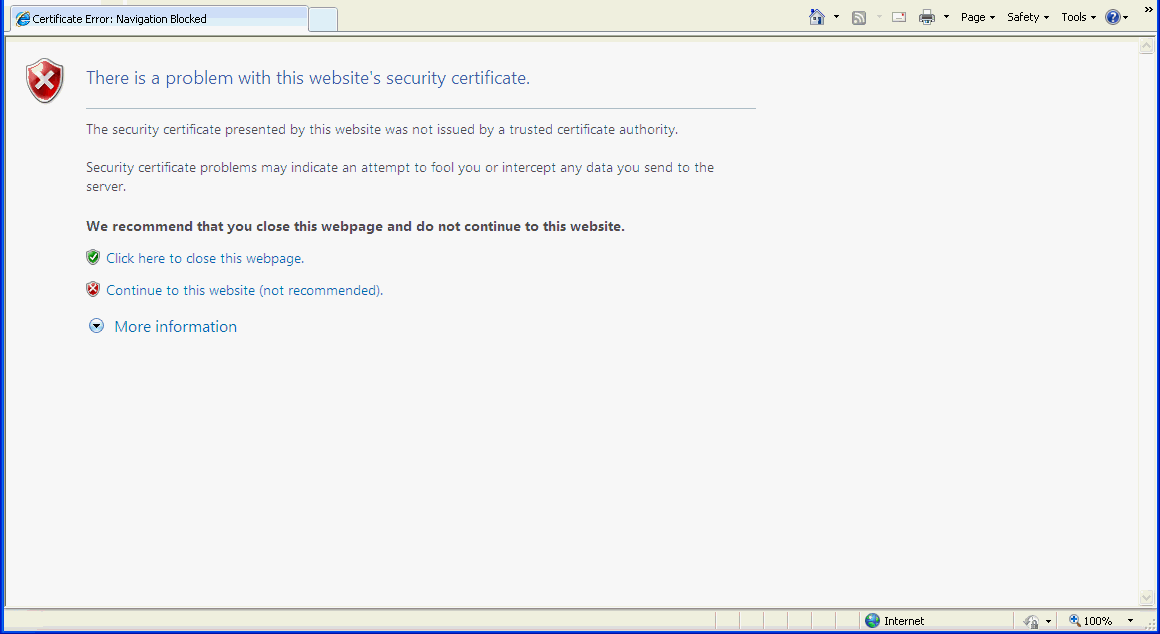Continue to this website (not recommended) link
1160x634 pixels.
pyautogui.click(x=244, y=290)
